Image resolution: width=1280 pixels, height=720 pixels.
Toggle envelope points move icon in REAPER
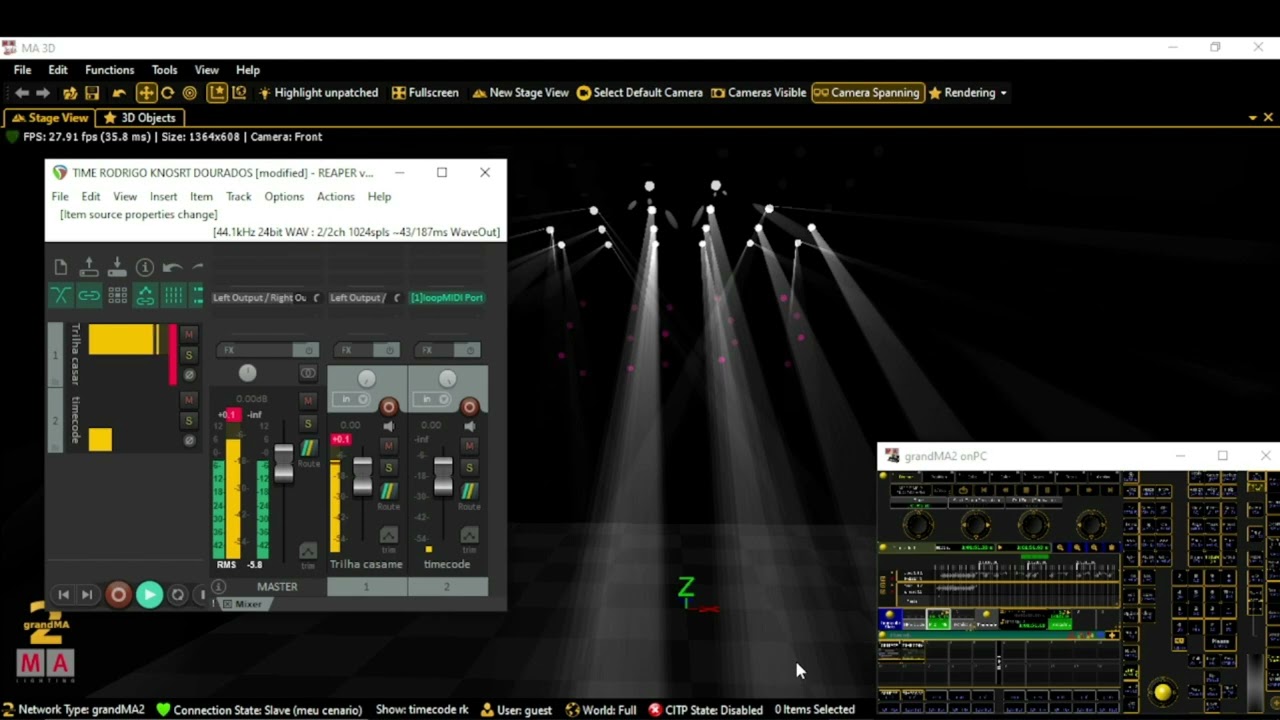pyautogui.click(x=145, y=295)
